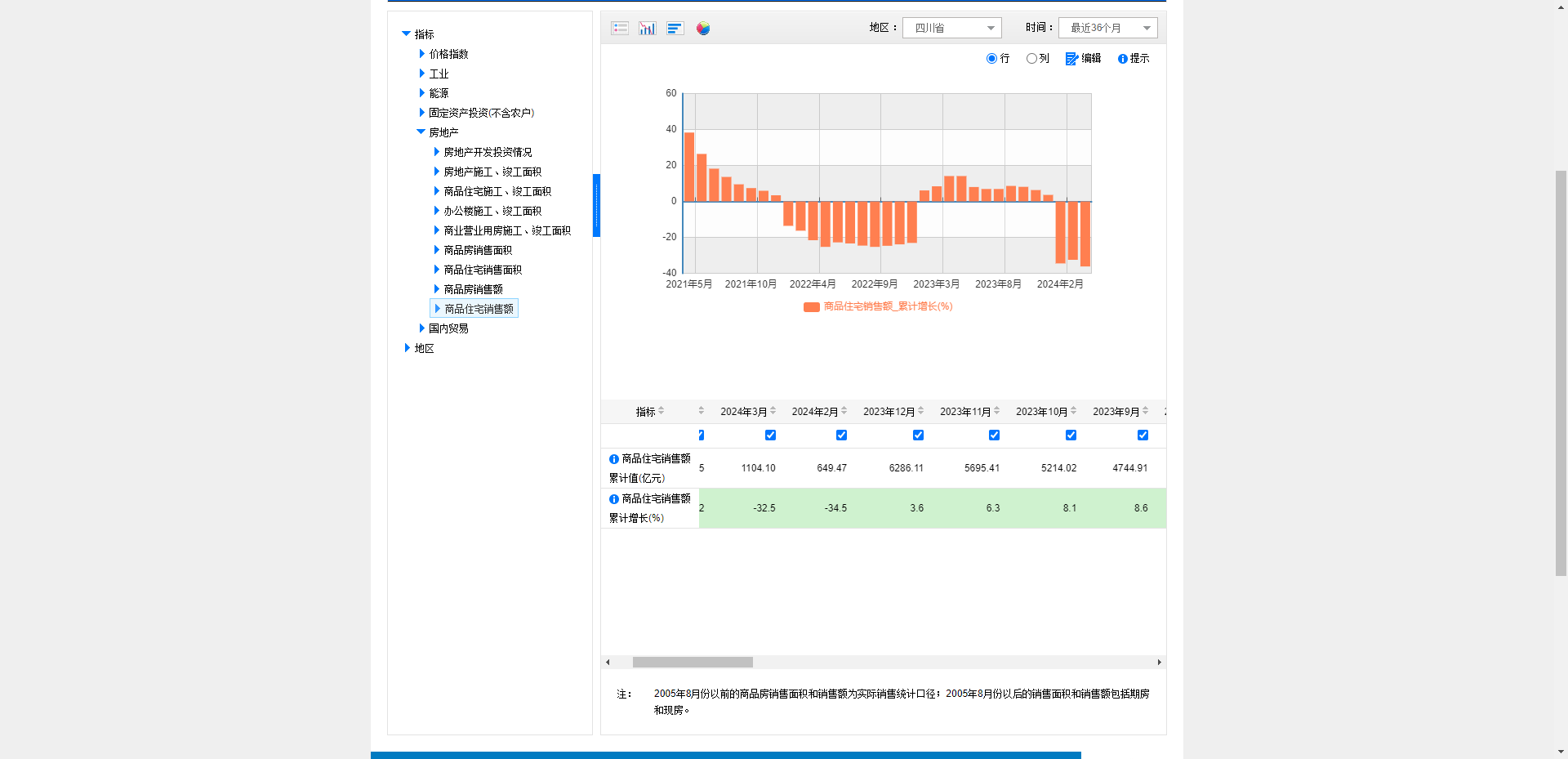Uncheck the 2023年11月 column checkbox
This screenshot has height=759, width=1568.
click(x=994, y=435)
